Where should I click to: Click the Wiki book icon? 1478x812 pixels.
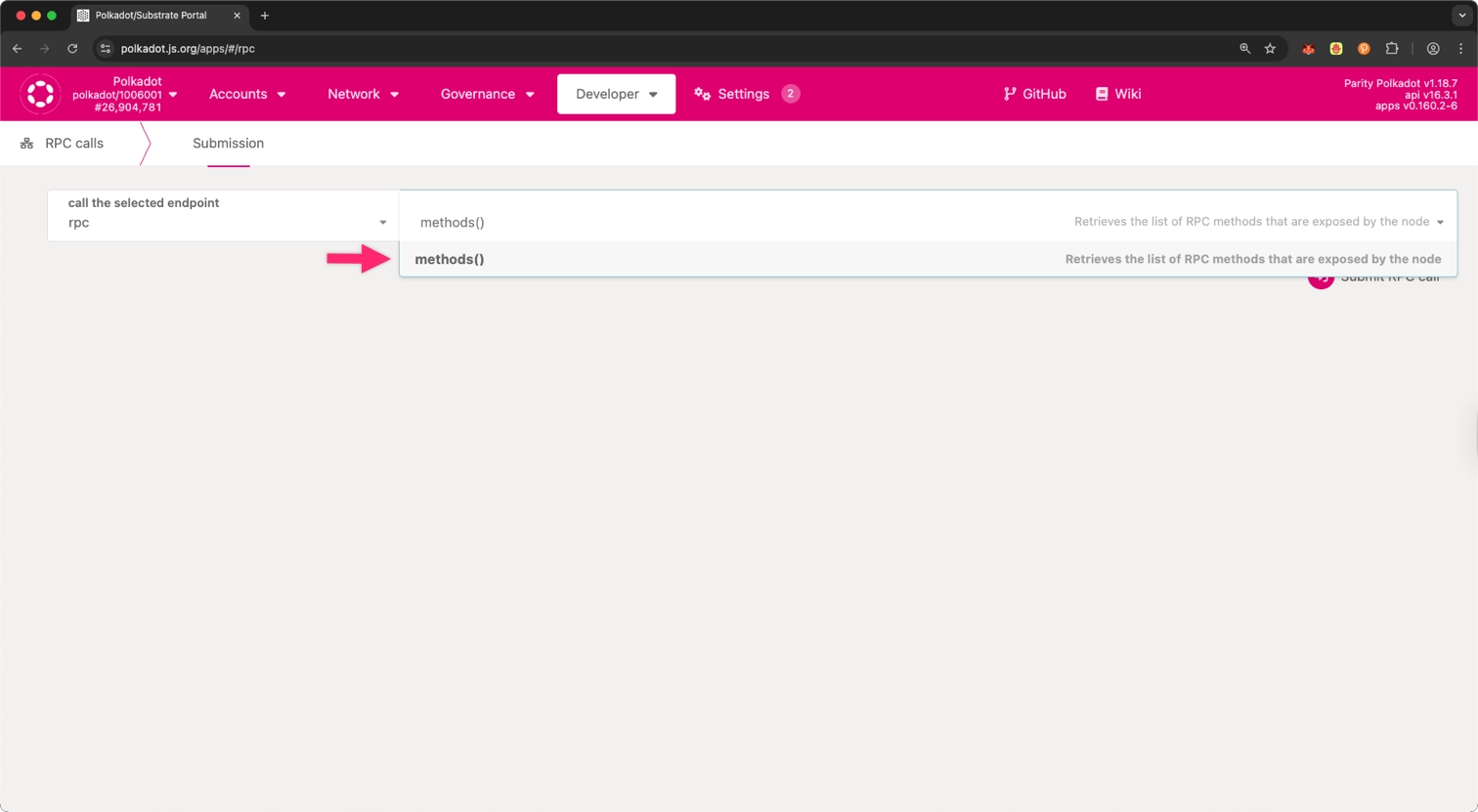1102,94
